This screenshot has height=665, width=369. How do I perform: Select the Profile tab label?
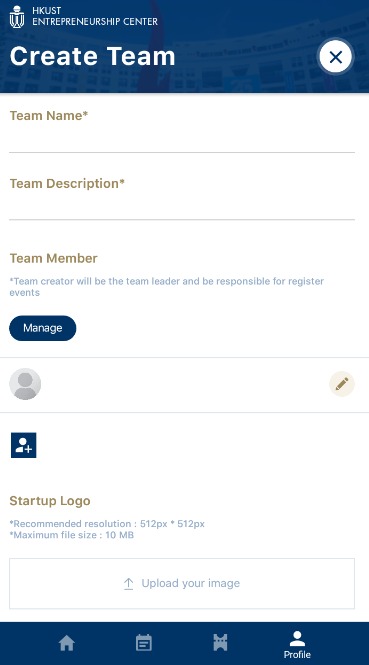click(x=297, y=655)
